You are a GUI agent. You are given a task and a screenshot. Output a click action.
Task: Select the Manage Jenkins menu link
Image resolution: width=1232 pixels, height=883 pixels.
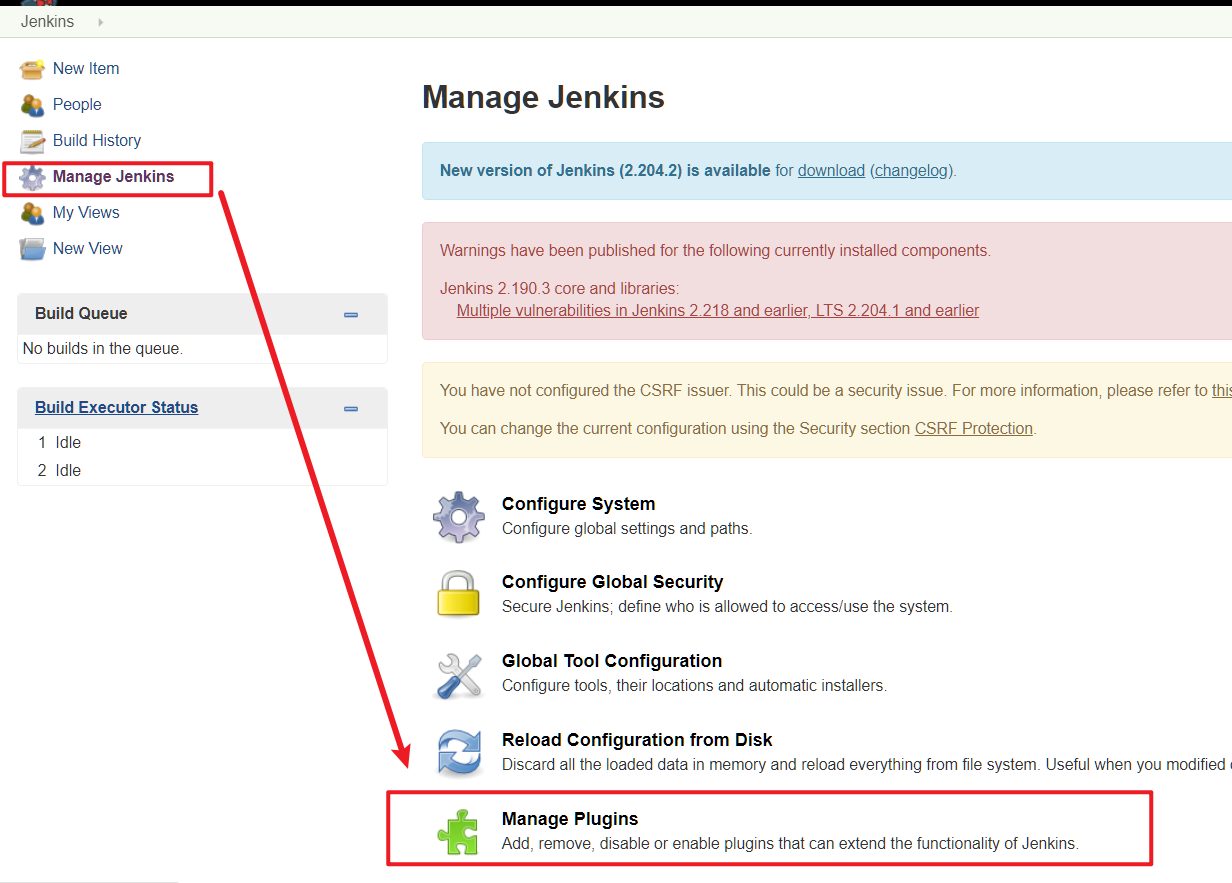point(113,176)
